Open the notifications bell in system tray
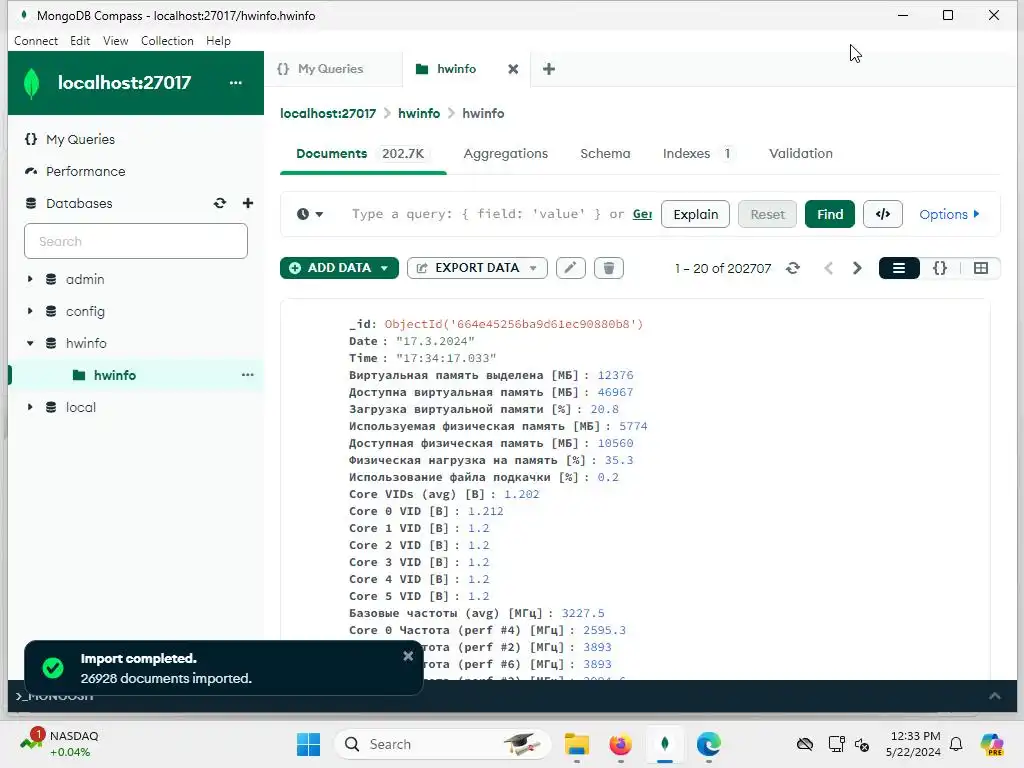 (956, 744)
